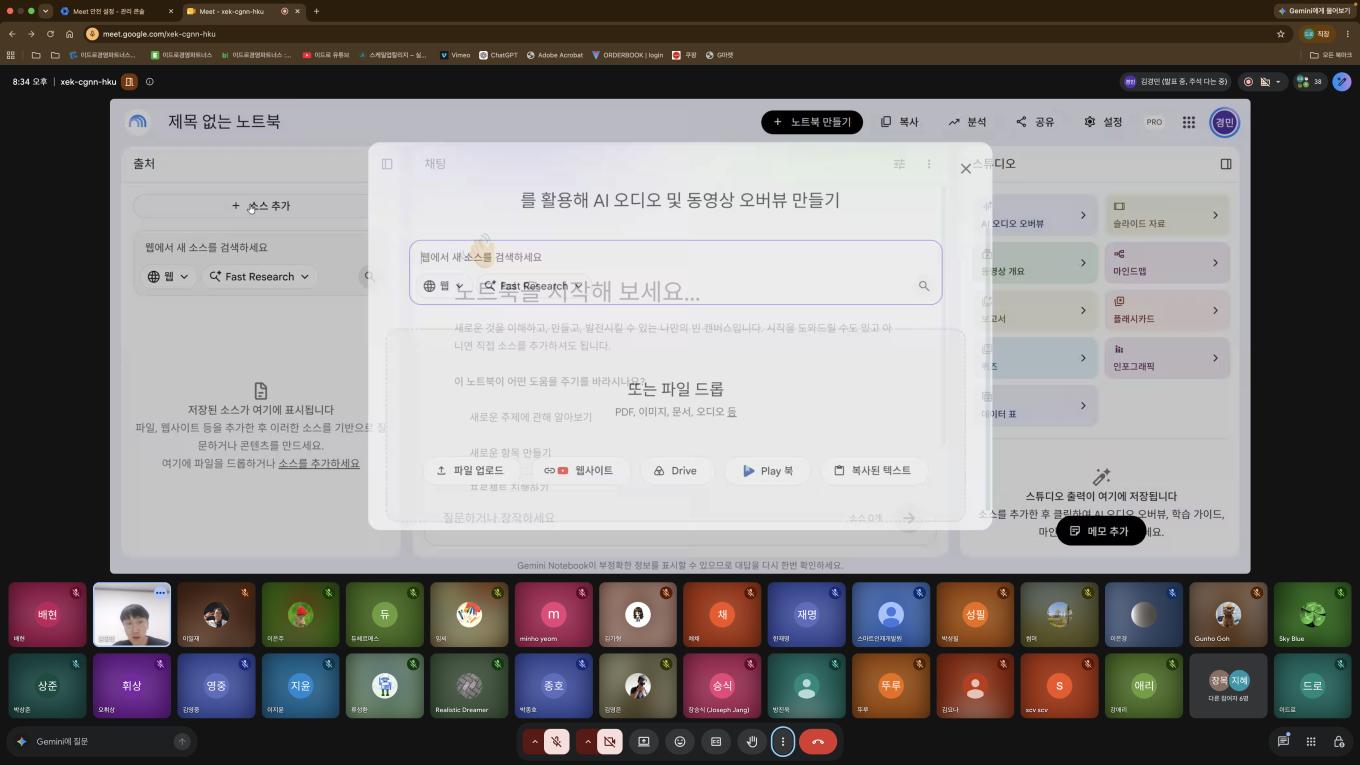Open participants list showing 38

point(1309,82)
